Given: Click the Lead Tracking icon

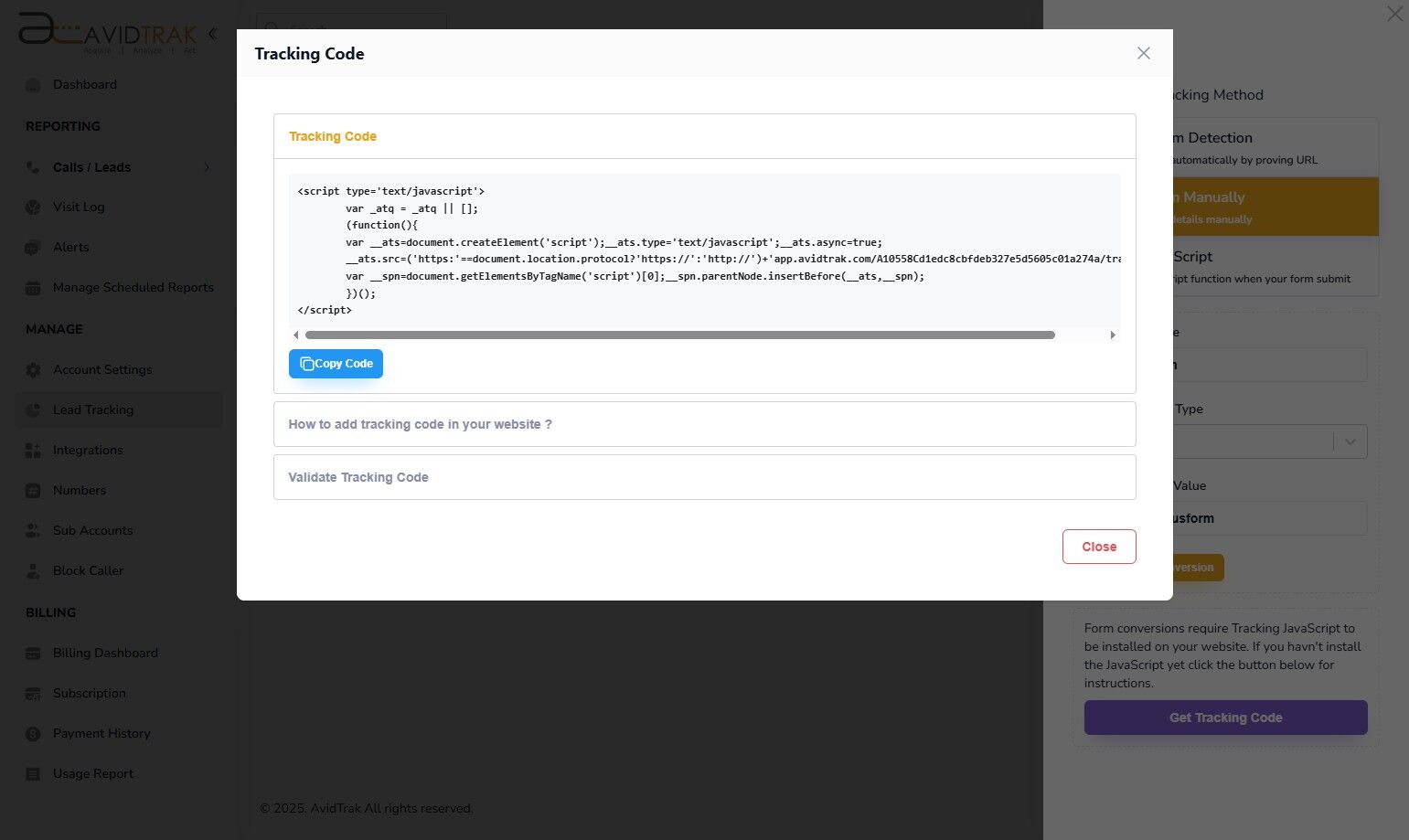Looking at the screenshot, I should [33, 410].
